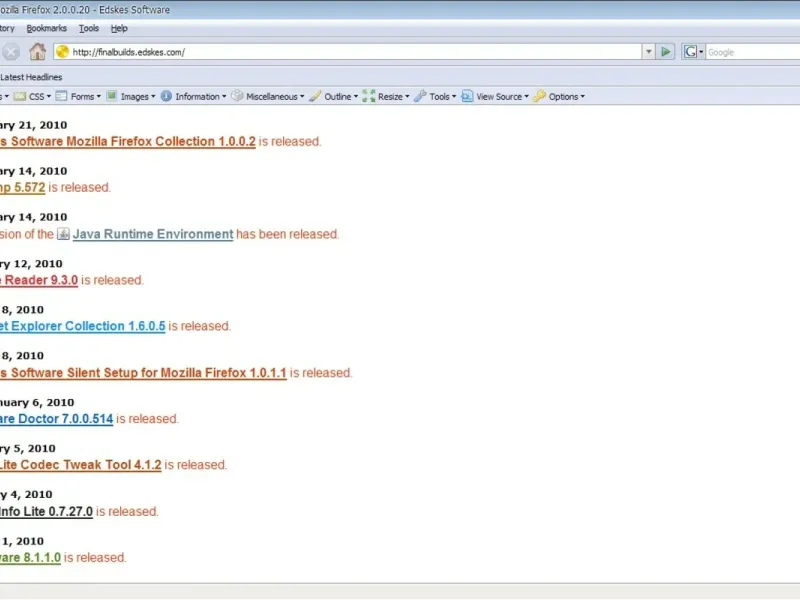The height and width of the screenshot is (600, 800).
Task: Click the 'has been released.' text
Action: click(x=287, y=234)
